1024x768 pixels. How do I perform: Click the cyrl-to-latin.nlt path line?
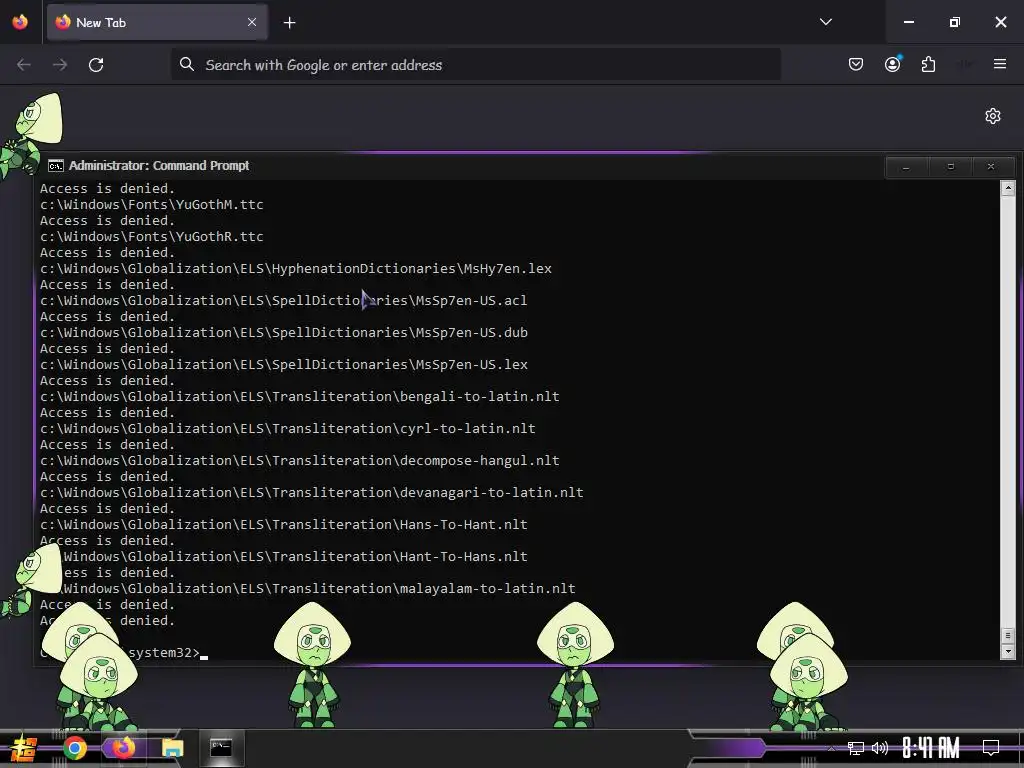pos(288,428)
